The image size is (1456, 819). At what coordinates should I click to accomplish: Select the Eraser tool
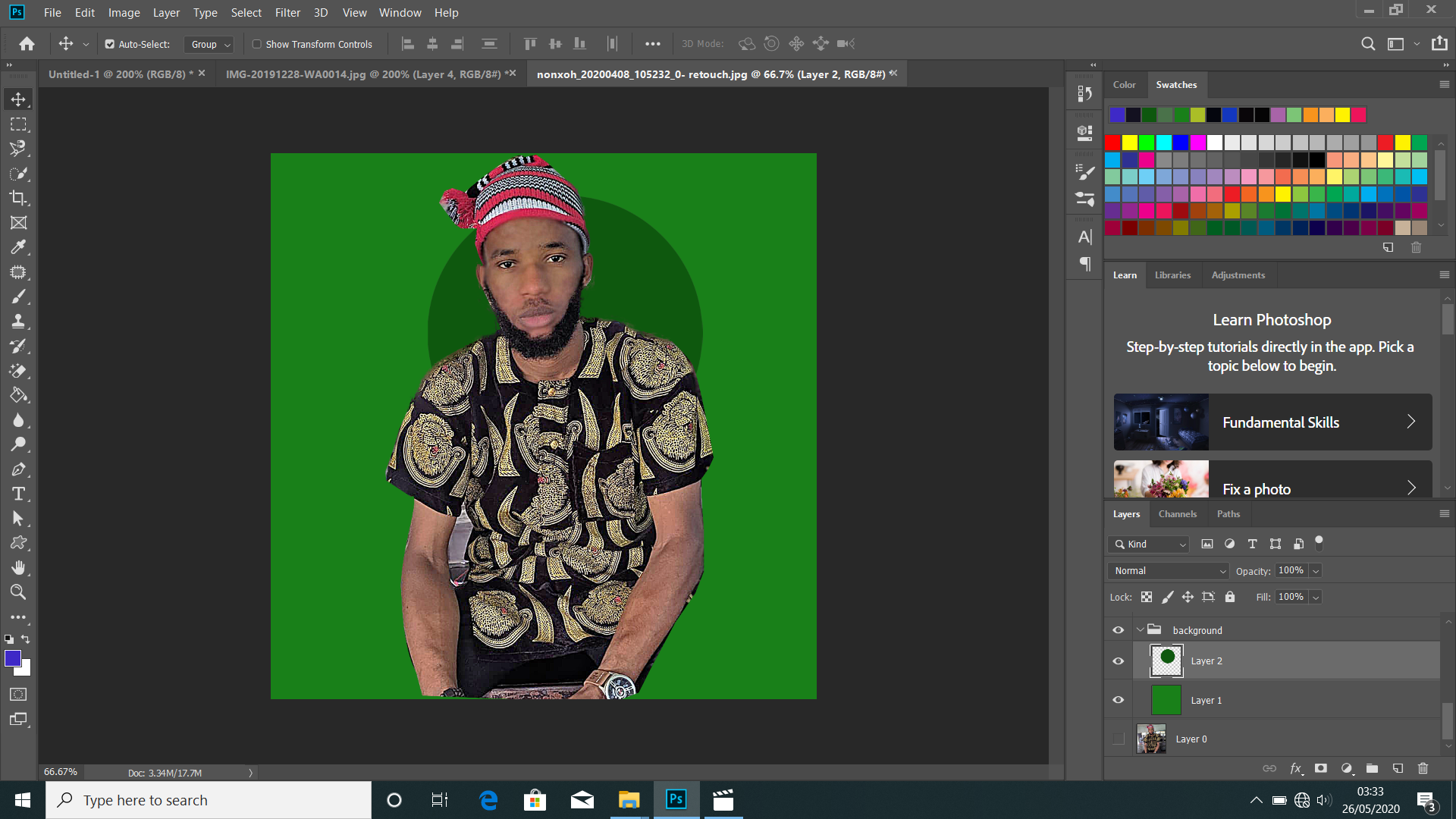coord(18,371)
